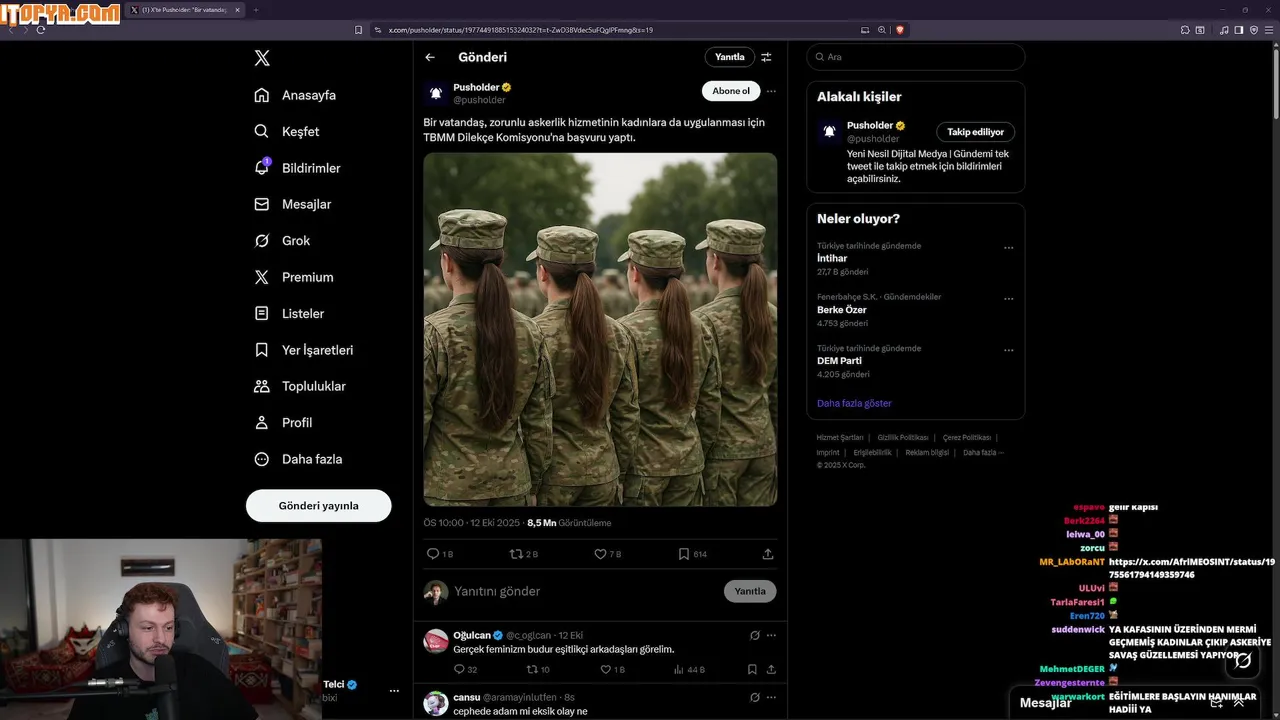1280x720 pixels.
Task: Open Grok from sidebar
Action: click(282, 240)
